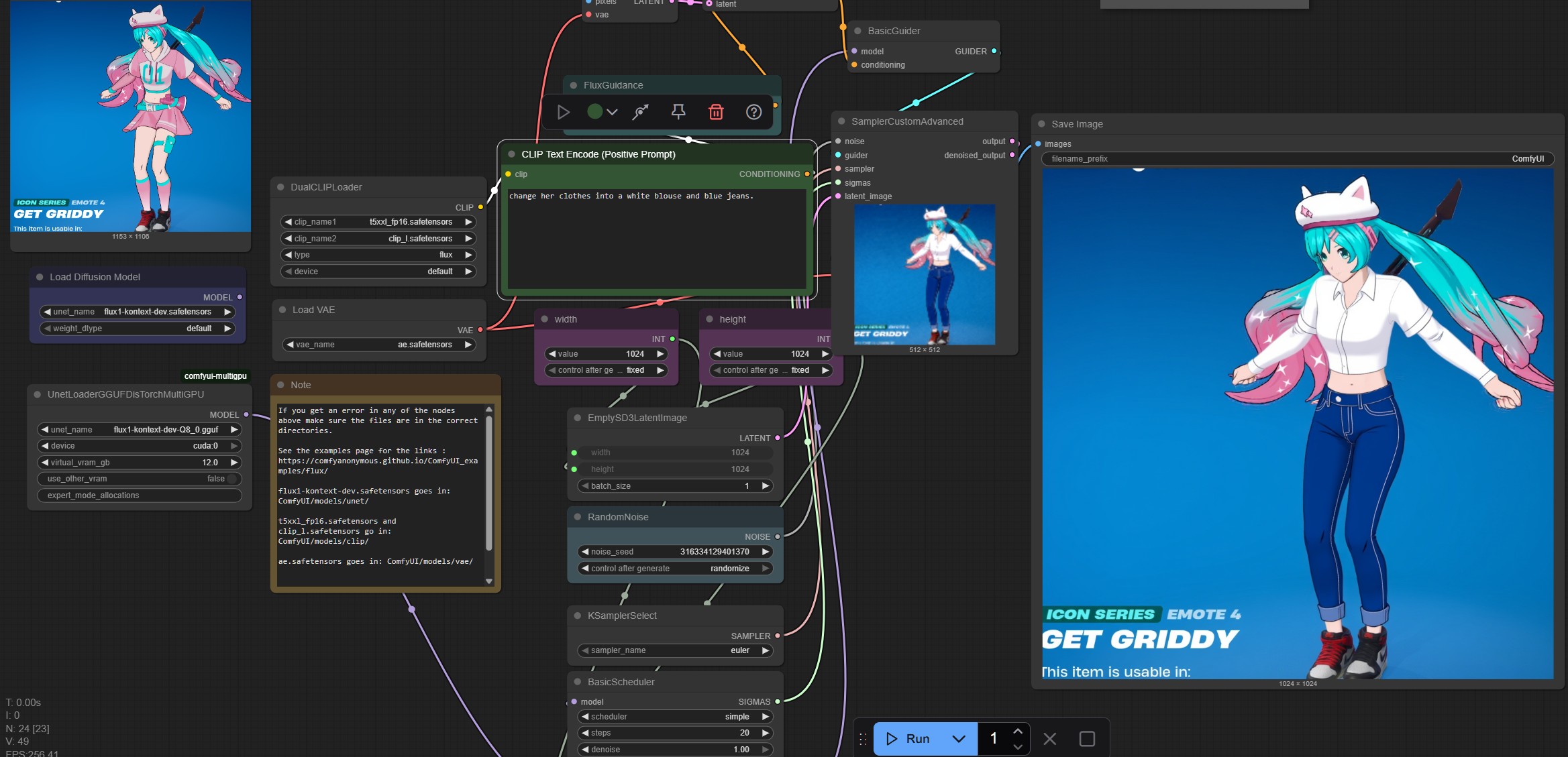Screen dimensions: 1568x757
Task: Click the filename_prefix ComfyUI field
Action: tap(1298, 159)
